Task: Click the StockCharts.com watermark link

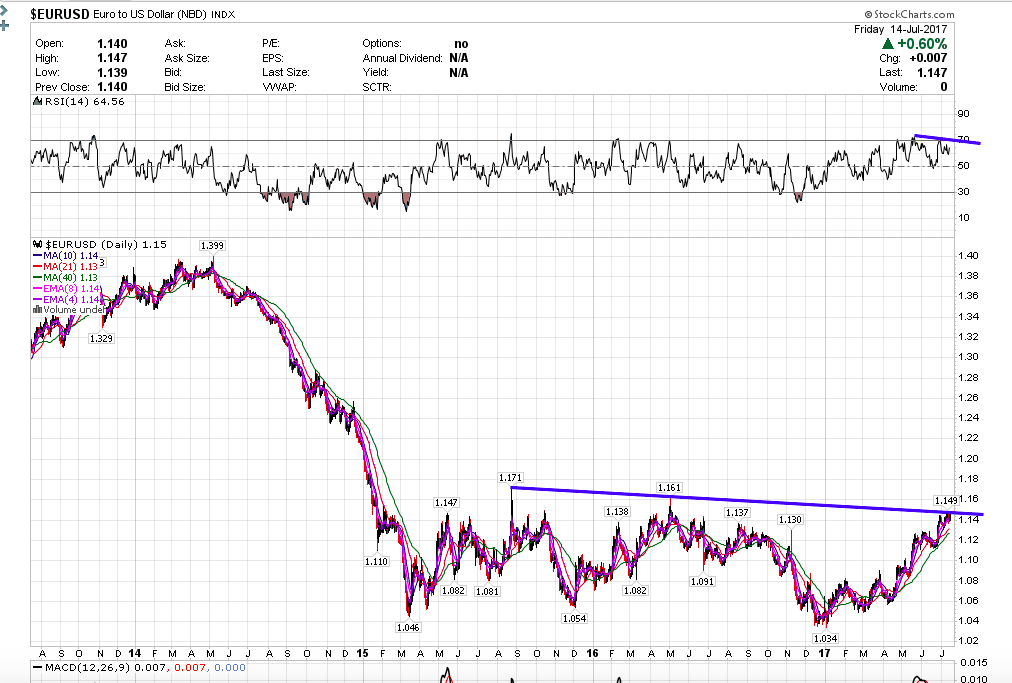Action: [x=914, y=14]
